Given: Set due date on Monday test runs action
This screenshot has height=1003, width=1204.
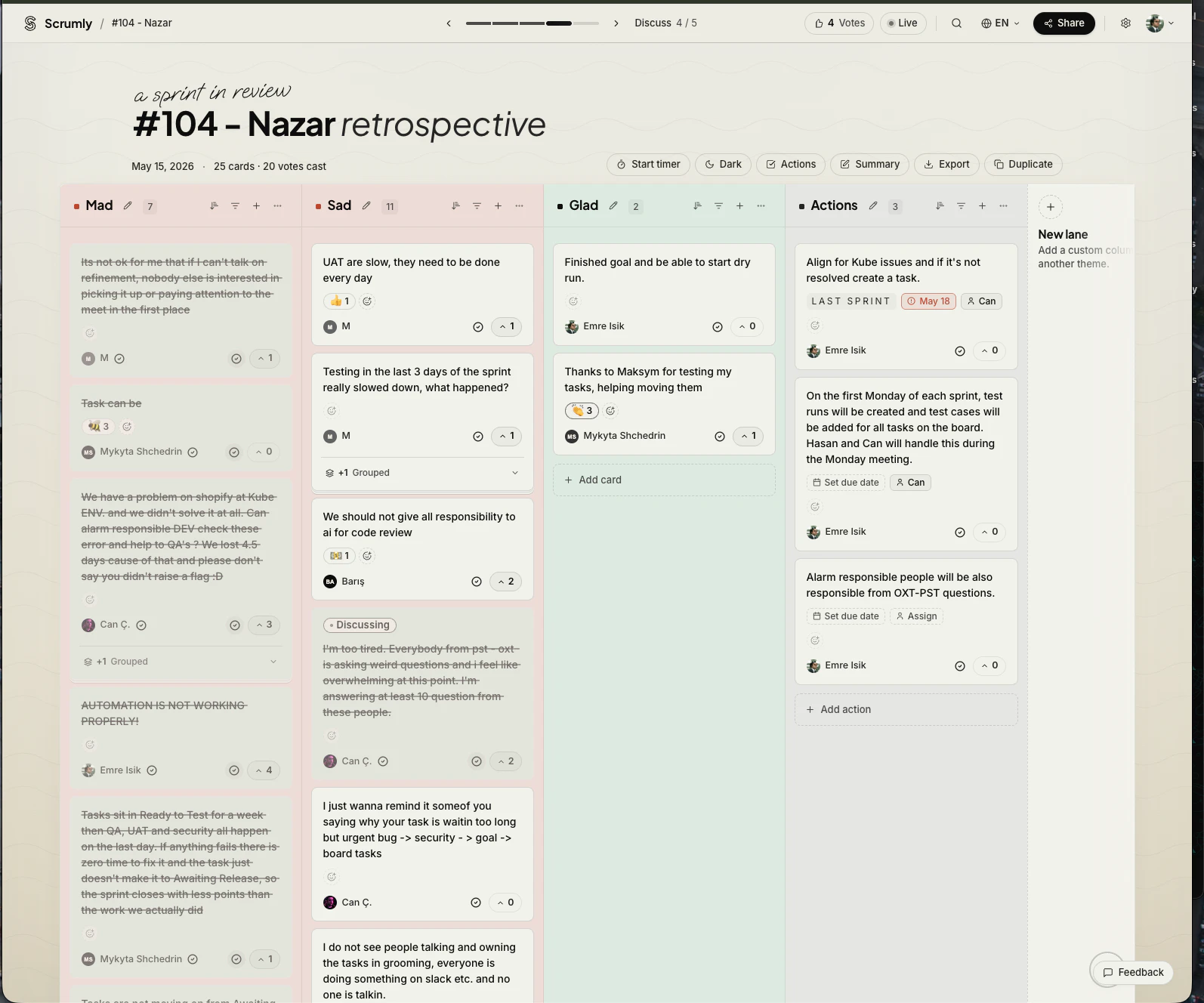Looking at the screenshot, I should (x=846, y=483).
